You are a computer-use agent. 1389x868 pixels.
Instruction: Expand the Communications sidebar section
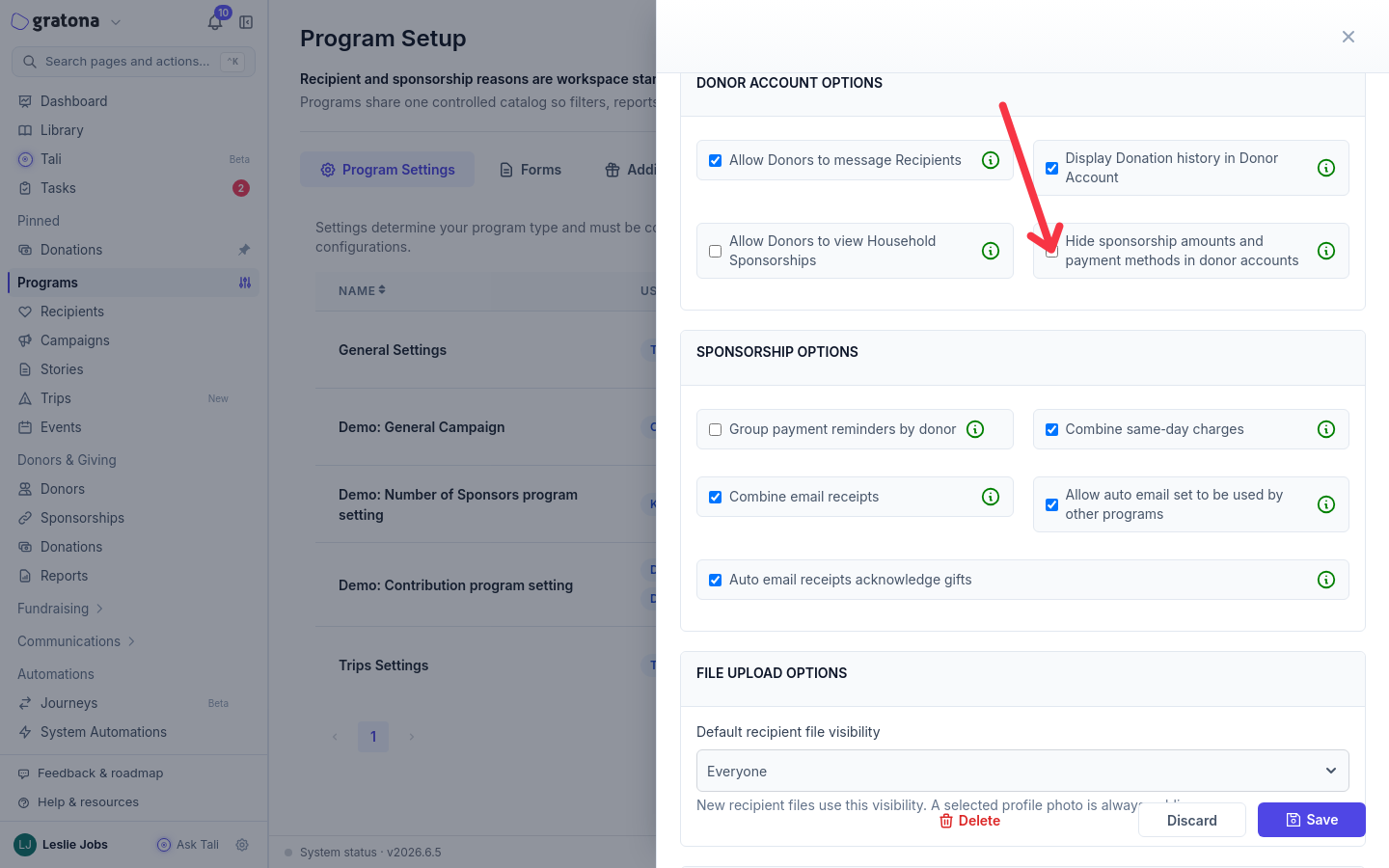pyautogui.click(x=76, y=641)
